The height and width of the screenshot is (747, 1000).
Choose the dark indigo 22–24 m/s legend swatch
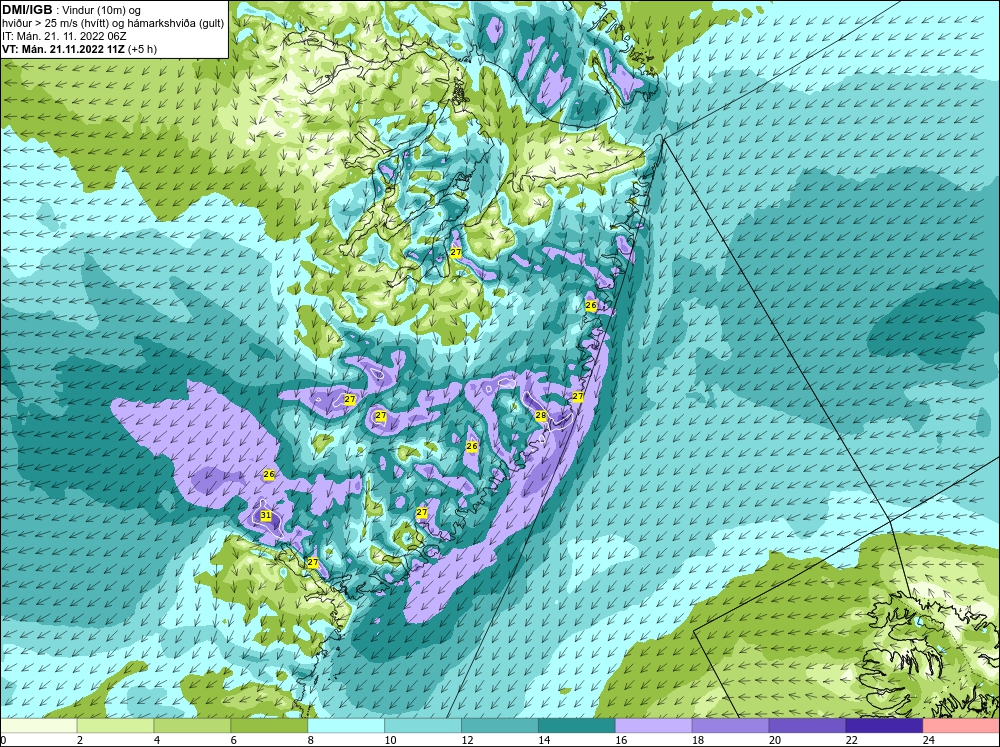(x=884, y=725)
